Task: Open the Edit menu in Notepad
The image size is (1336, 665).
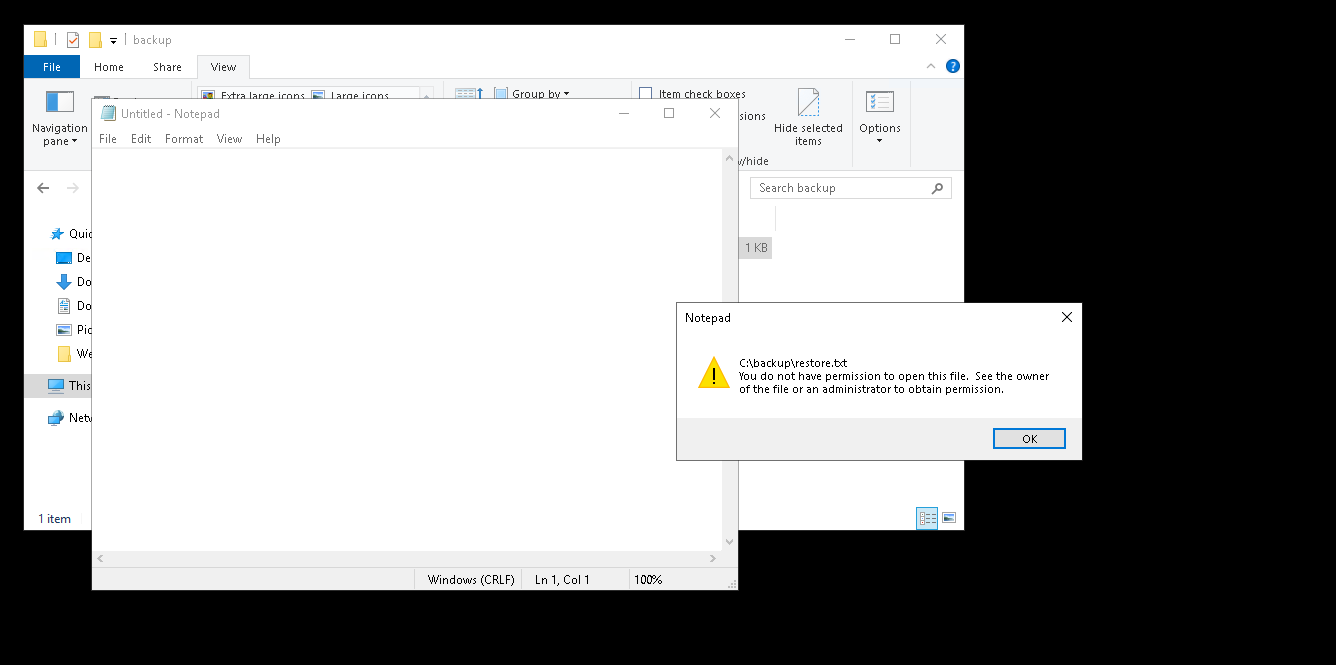Action: pyautogui.click(x=141, y=139)
